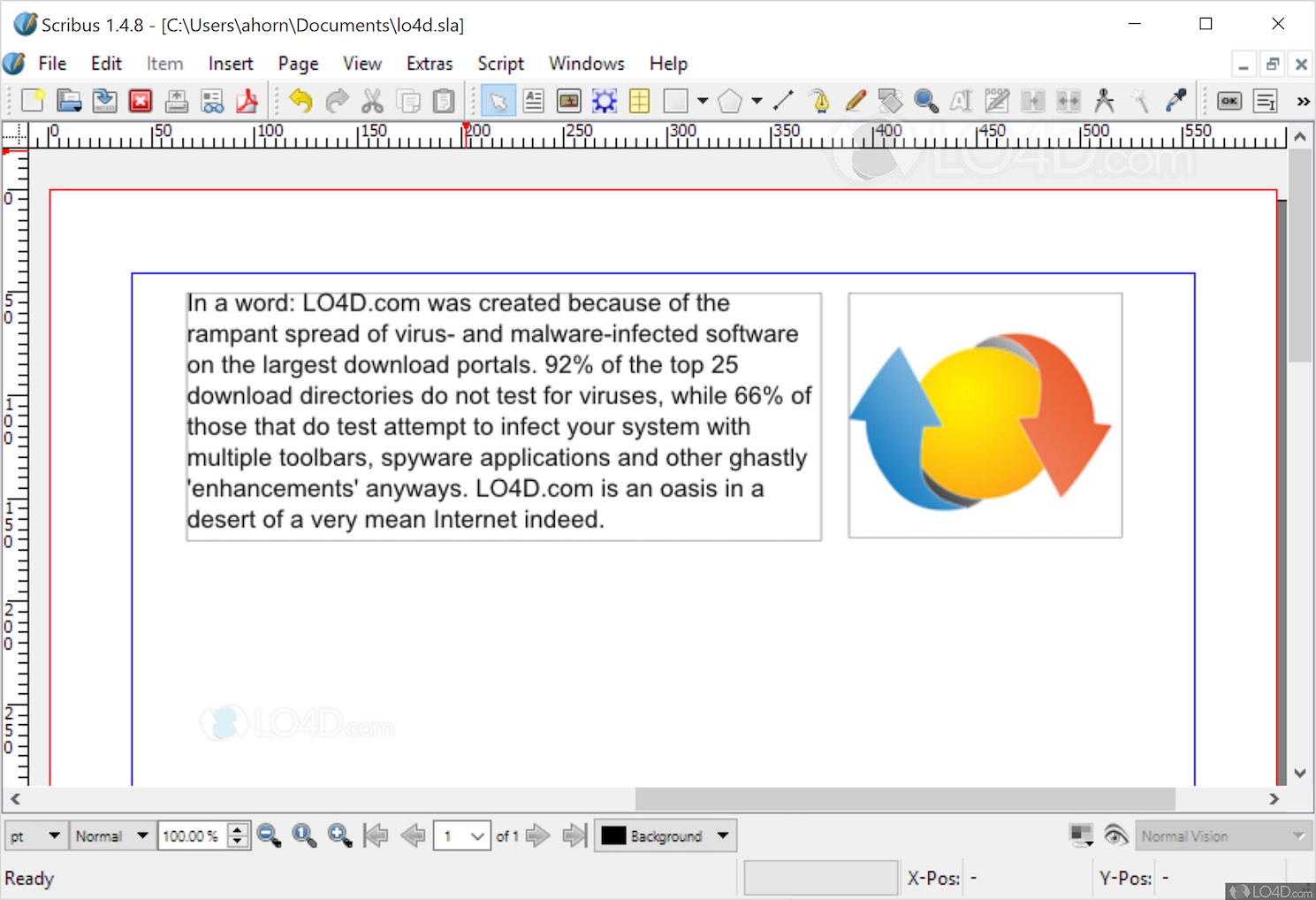Open the Extras menu
1316x900 pixels.
(430, 64)
